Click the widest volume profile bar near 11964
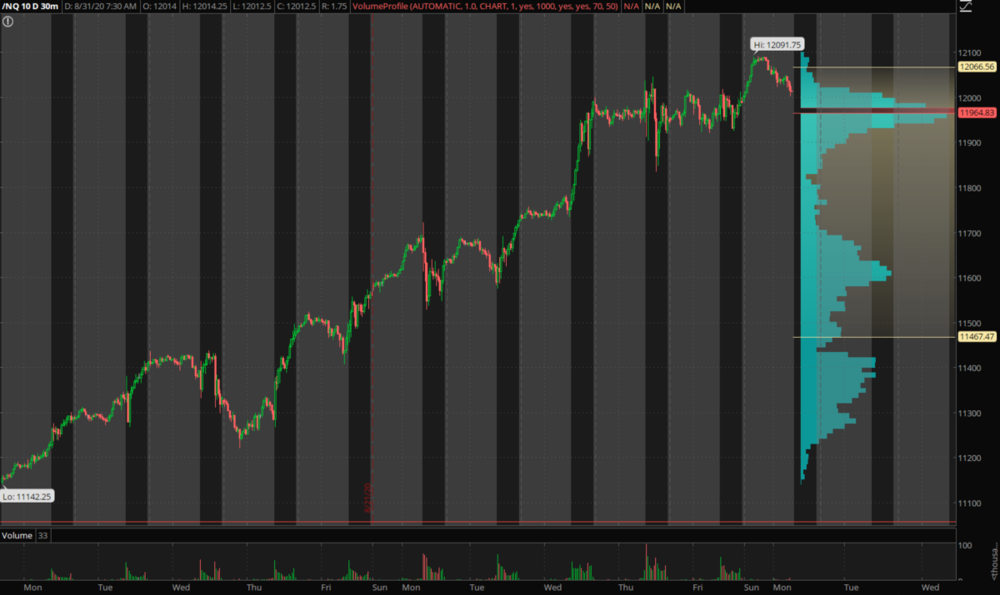The image size is (1000, 595). (880, 117)
